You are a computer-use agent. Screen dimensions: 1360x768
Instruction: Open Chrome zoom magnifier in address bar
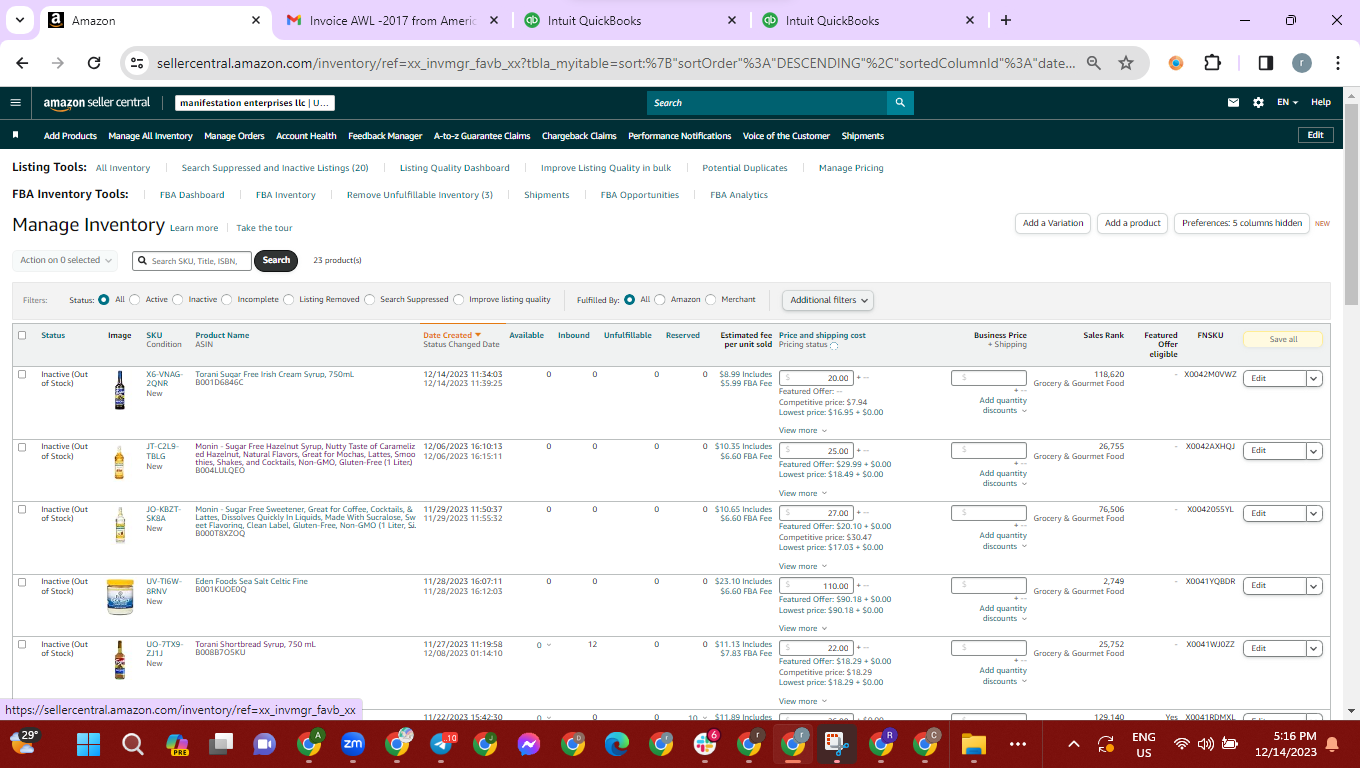pyautogui.click(x=1094, y=63)
